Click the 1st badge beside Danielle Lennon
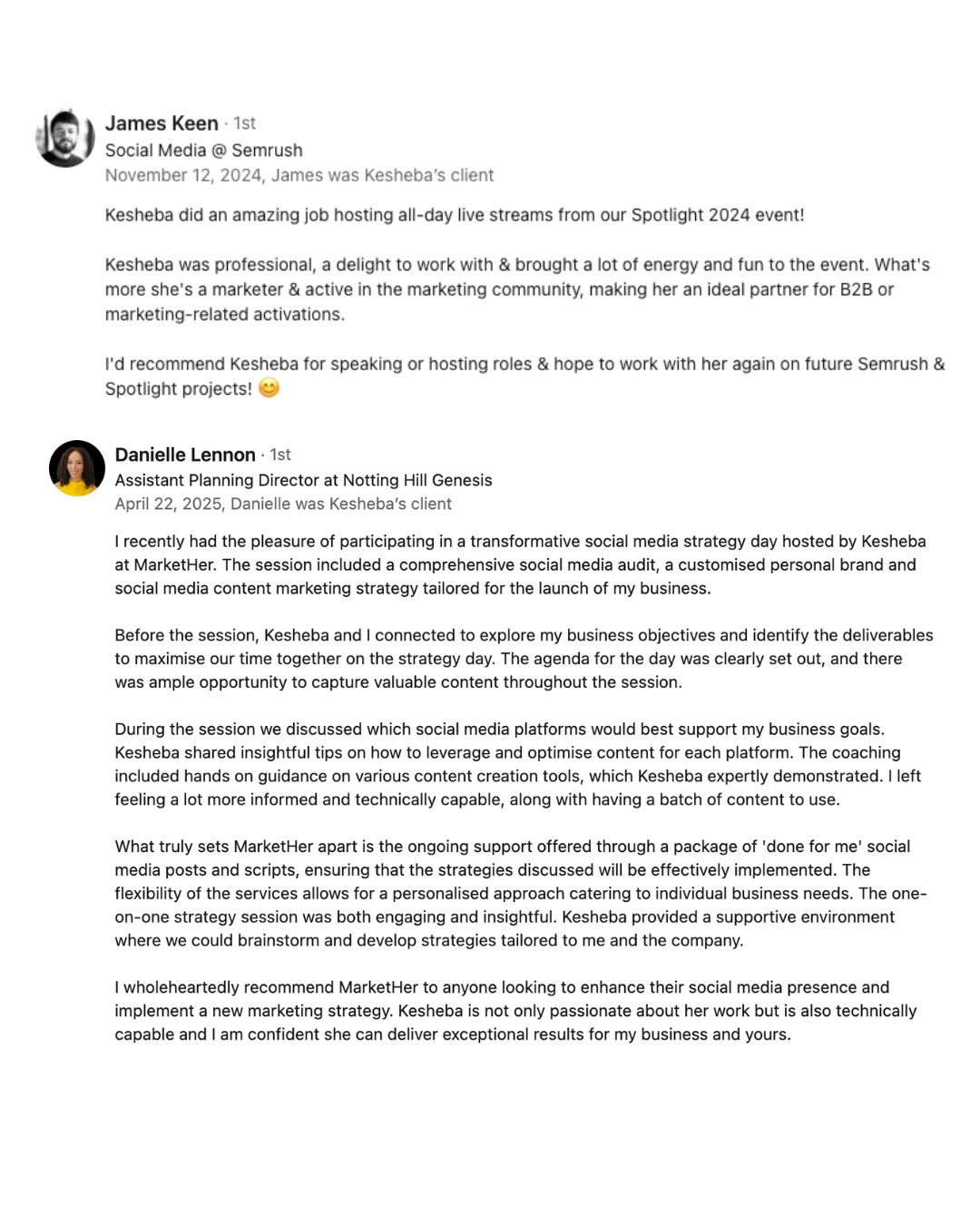The image size is (980, 1225). [280, 455]
